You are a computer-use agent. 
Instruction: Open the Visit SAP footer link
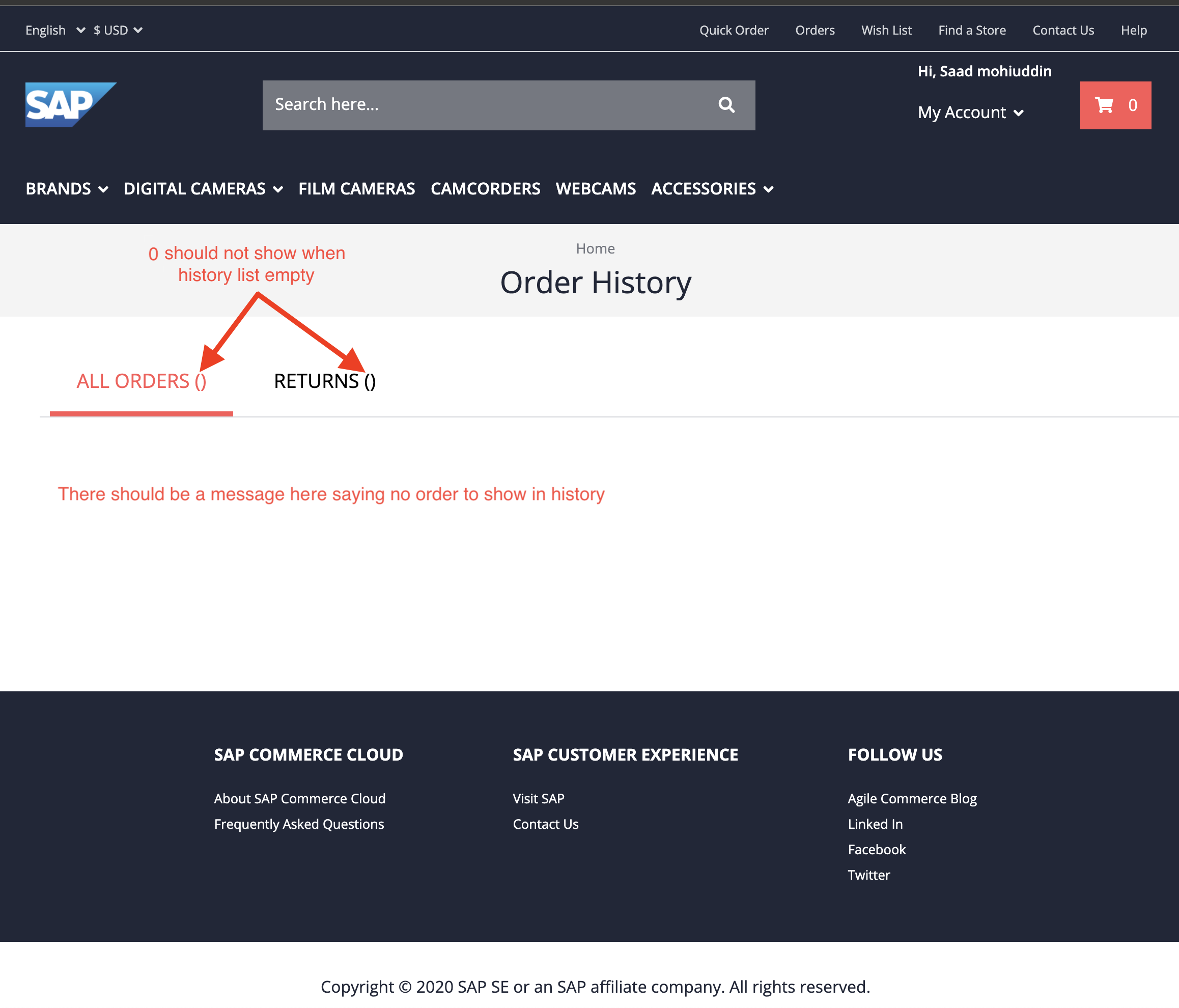click(538, 799)
